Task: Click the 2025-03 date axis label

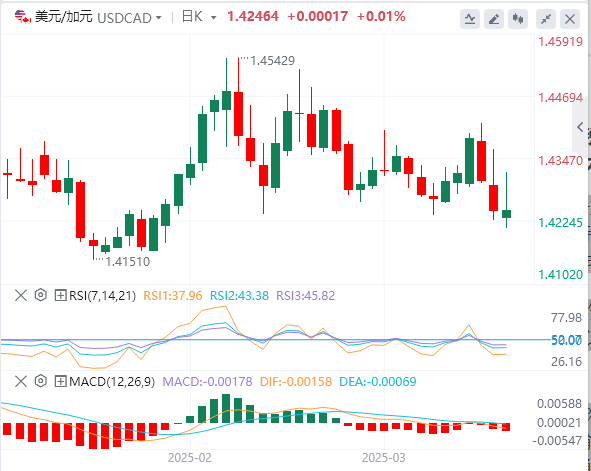Action: (x=384, y=458)
